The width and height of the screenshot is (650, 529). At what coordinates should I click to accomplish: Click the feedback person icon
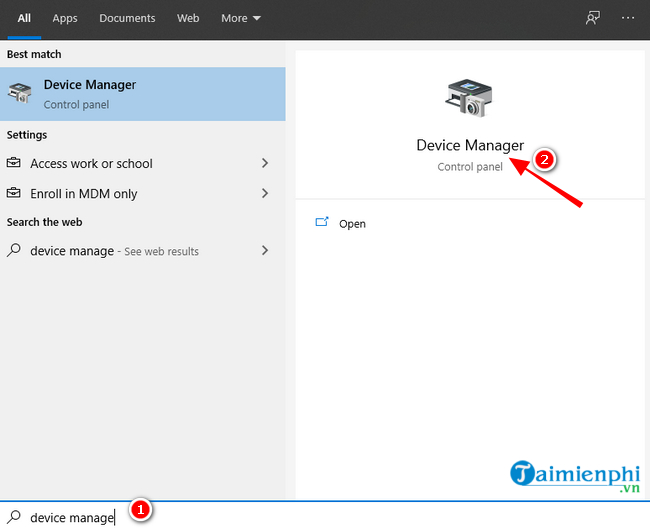point(593,18)
